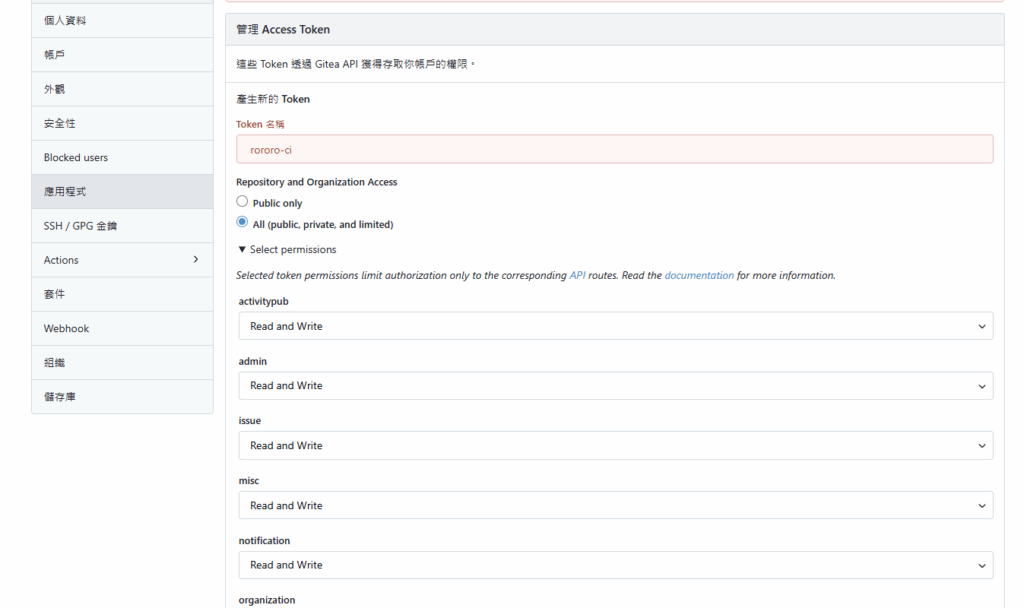The image size is (1024, 608).
Task: Open Blocked users in sidebar
Action: tap(122, 157)
